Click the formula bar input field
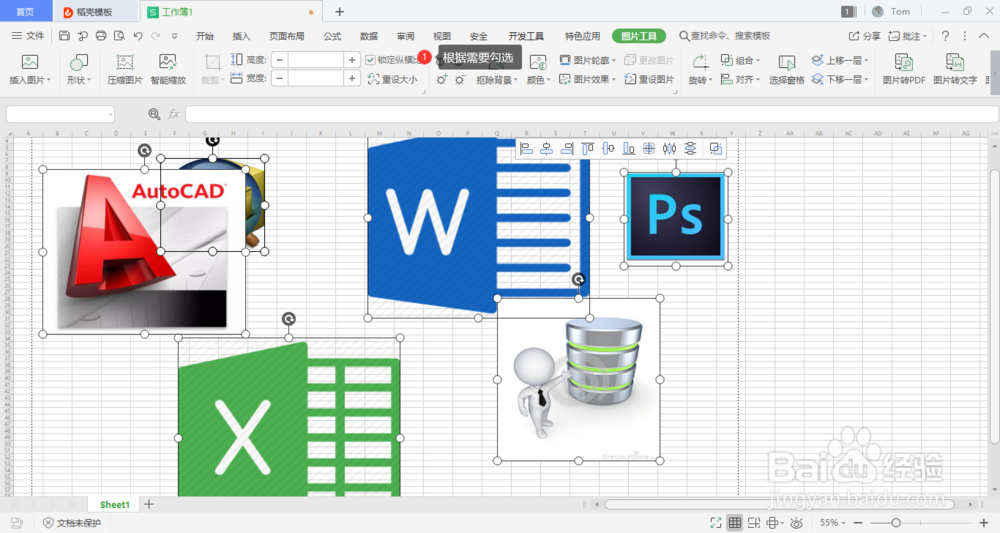This screenshot has height=533, width=1000. pos(591,114)
